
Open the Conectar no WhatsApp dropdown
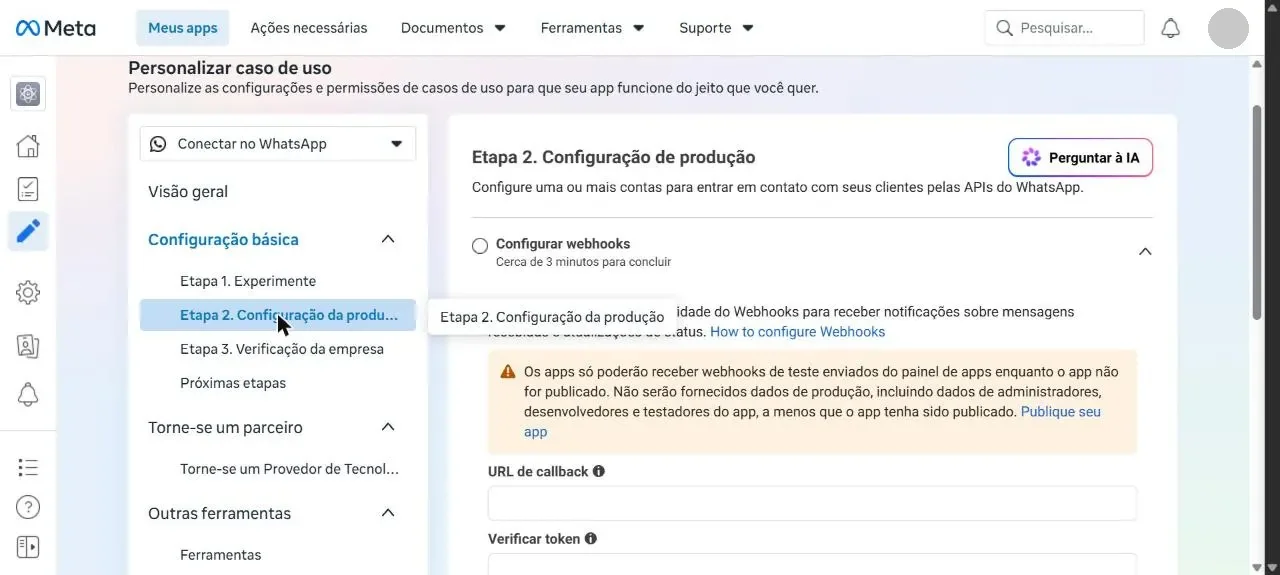tap(278, 144)
